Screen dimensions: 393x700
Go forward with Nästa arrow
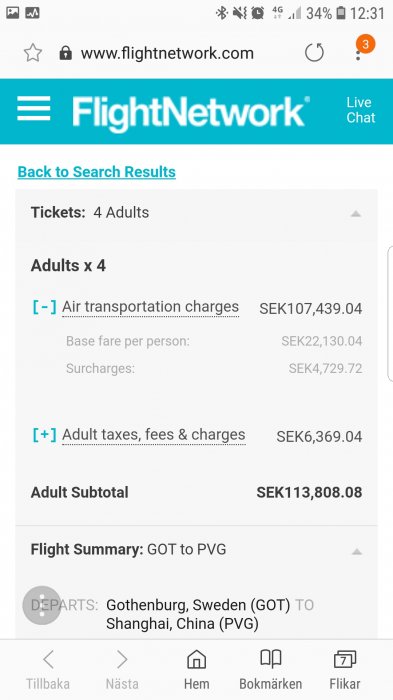122,669
